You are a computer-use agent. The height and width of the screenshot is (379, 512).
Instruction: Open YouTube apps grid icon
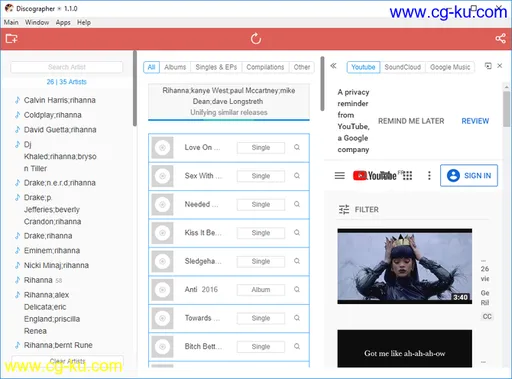click(407, 175)
